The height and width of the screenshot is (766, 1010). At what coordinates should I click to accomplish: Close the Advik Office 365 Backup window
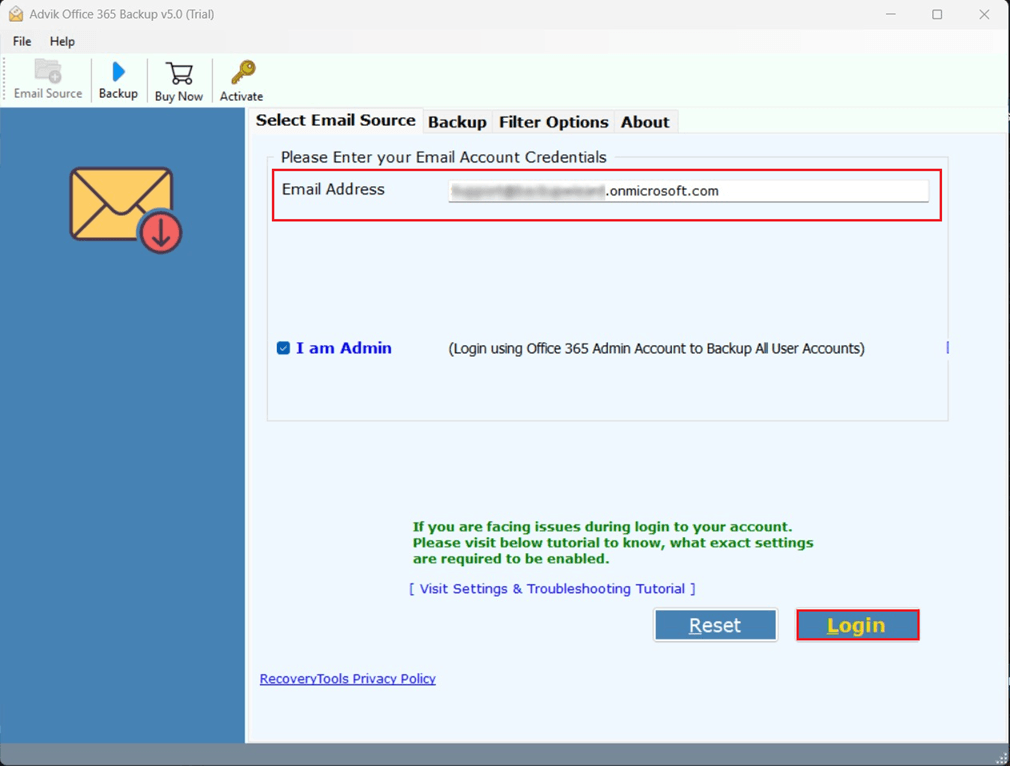(x=984, y=14)
